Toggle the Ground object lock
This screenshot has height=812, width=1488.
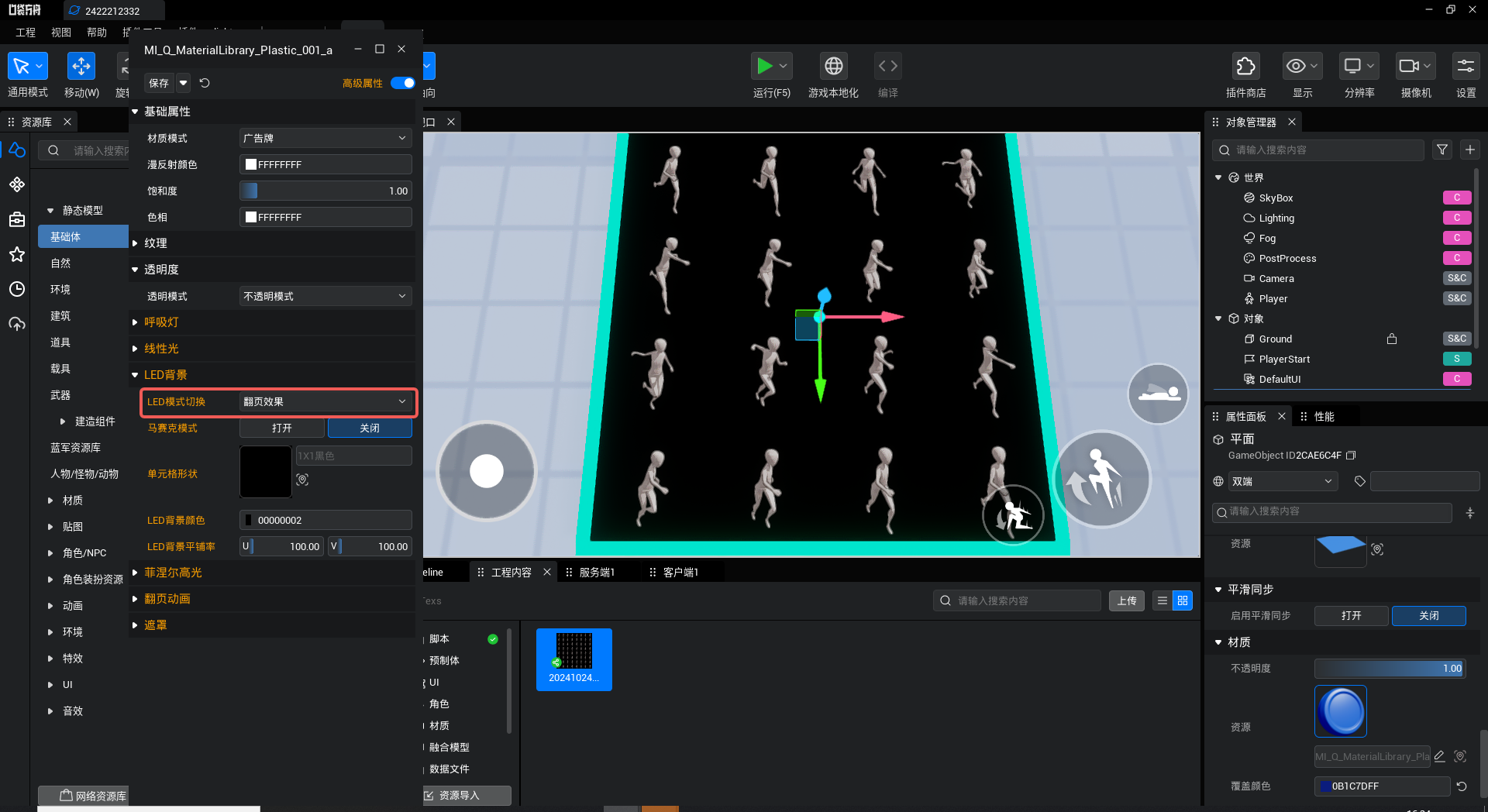(1392, 339)
